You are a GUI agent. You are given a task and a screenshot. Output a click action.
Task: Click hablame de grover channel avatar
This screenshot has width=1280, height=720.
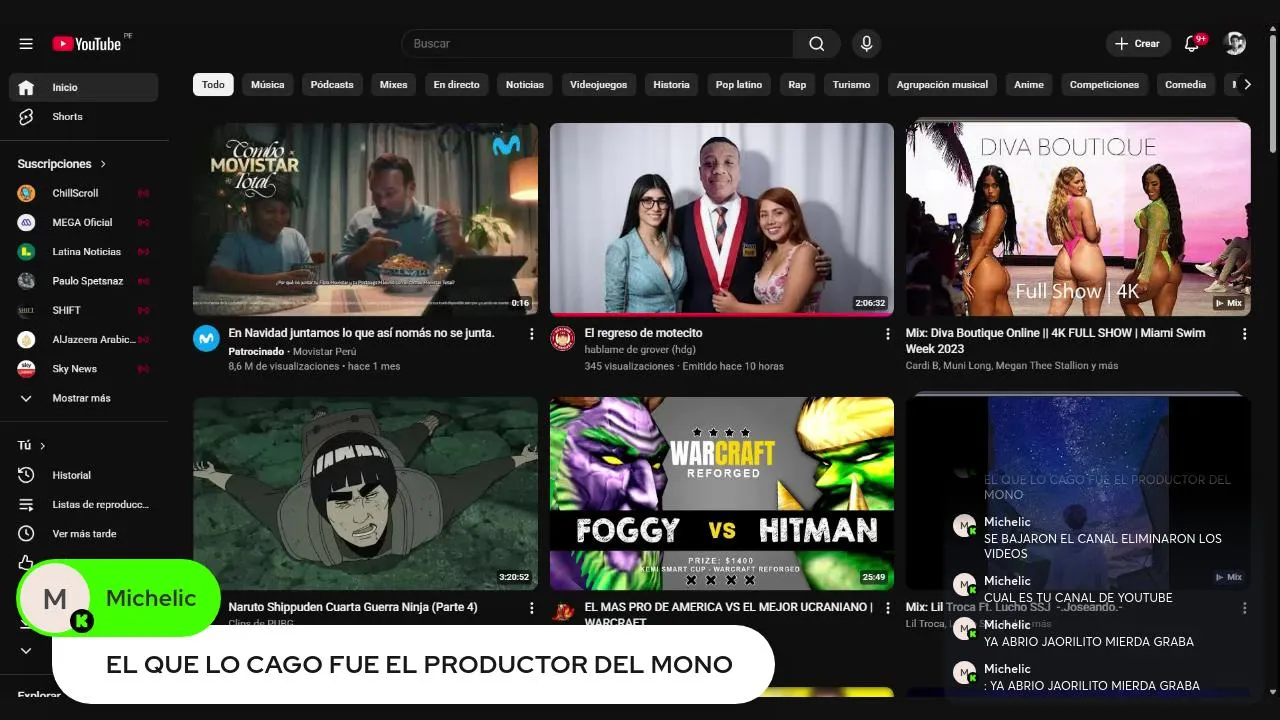coord(563,338)
